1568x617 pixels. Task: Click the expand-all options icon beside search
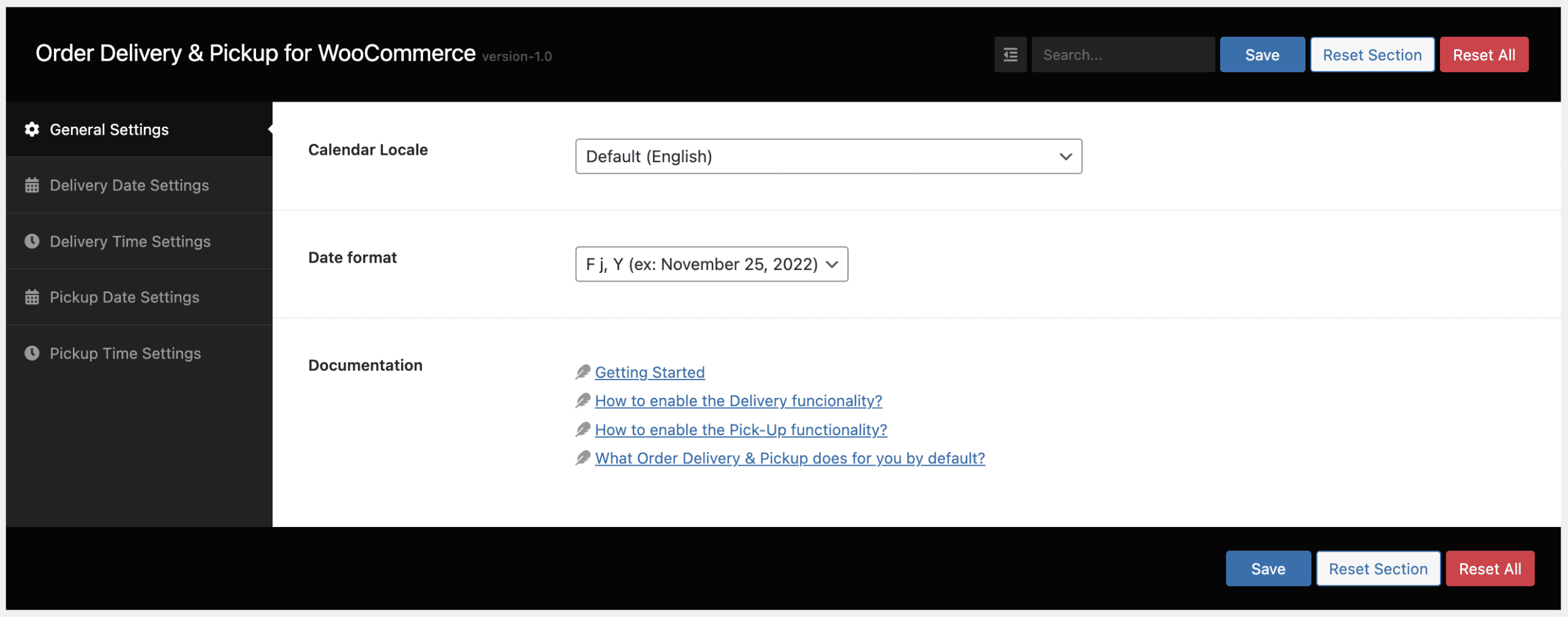(x=1010, y=55)
